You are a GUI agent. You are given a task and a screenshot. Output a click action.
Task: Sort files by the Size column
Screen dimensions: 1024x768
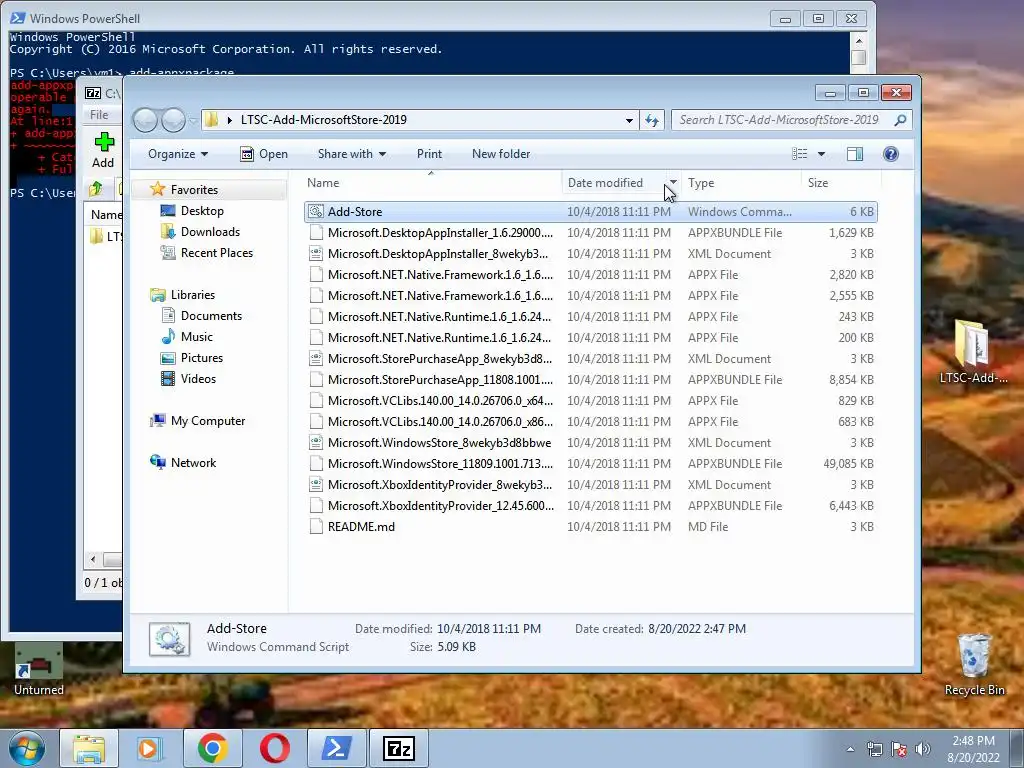coord(841,183)
